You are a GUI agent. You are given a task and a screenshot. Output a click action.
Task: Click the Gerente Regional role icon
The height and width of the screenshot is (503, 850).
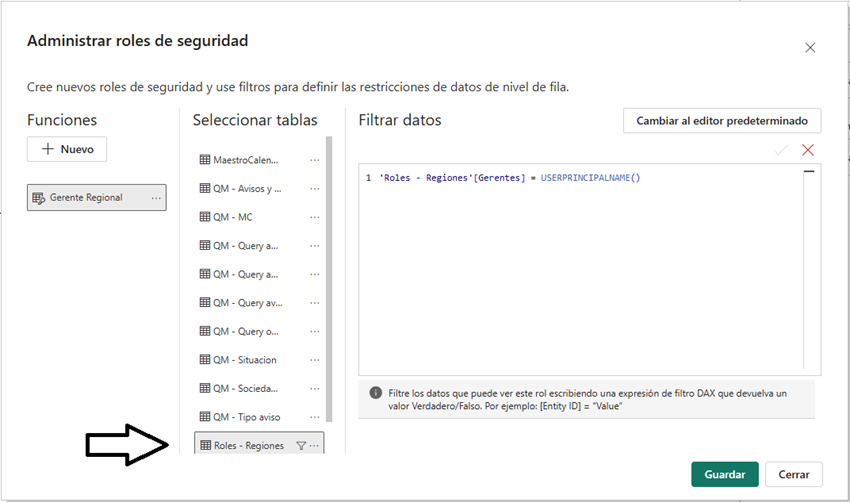pos(39,198)
